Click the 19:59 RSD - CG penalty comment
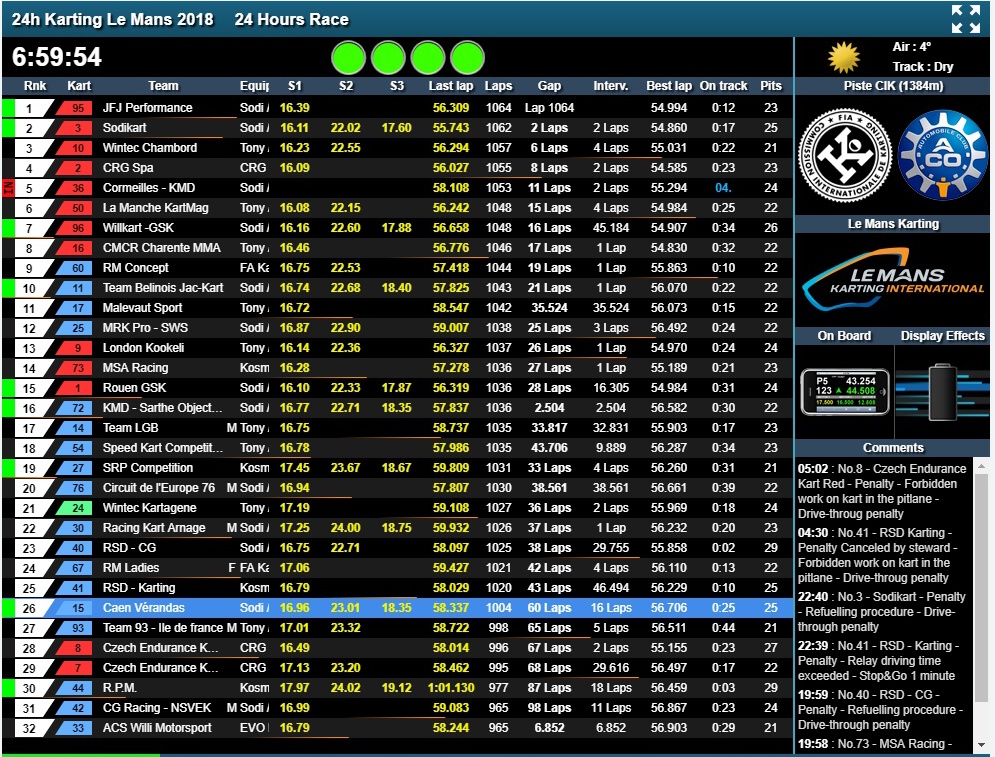The image size is (995, 757). point(882,709)
